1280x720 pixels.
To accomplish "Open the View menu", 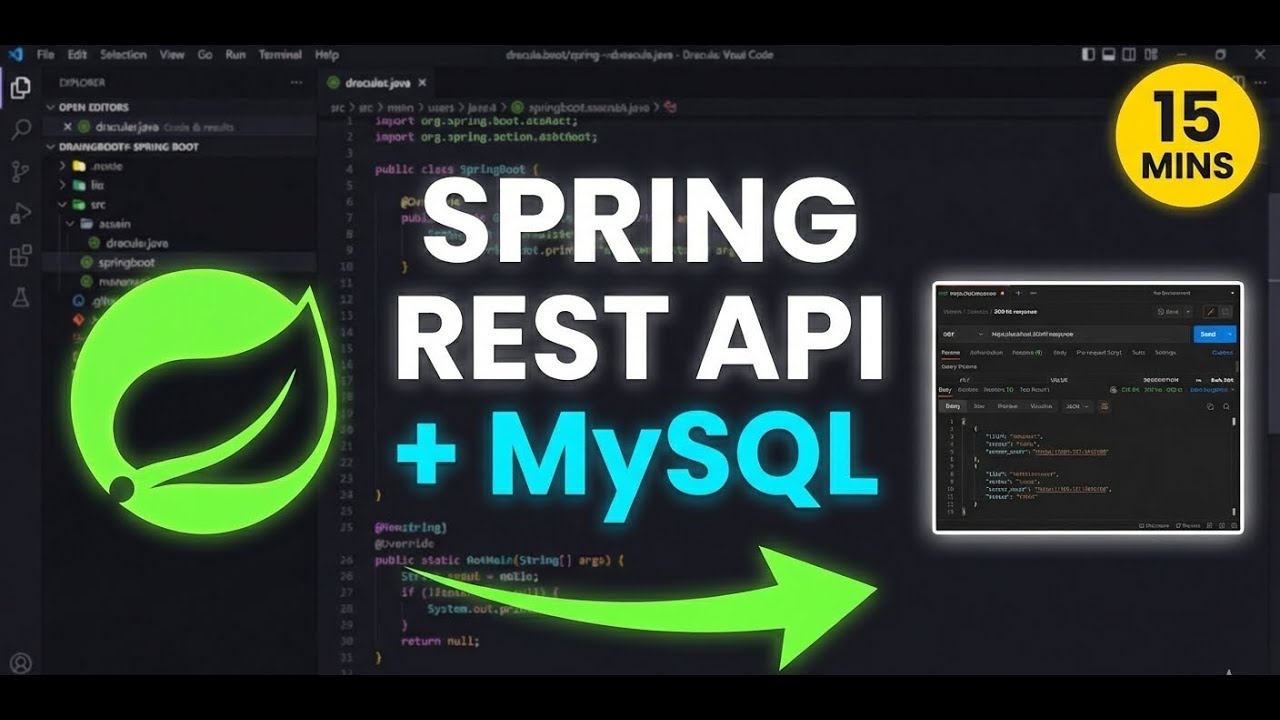I will point(172,54).
